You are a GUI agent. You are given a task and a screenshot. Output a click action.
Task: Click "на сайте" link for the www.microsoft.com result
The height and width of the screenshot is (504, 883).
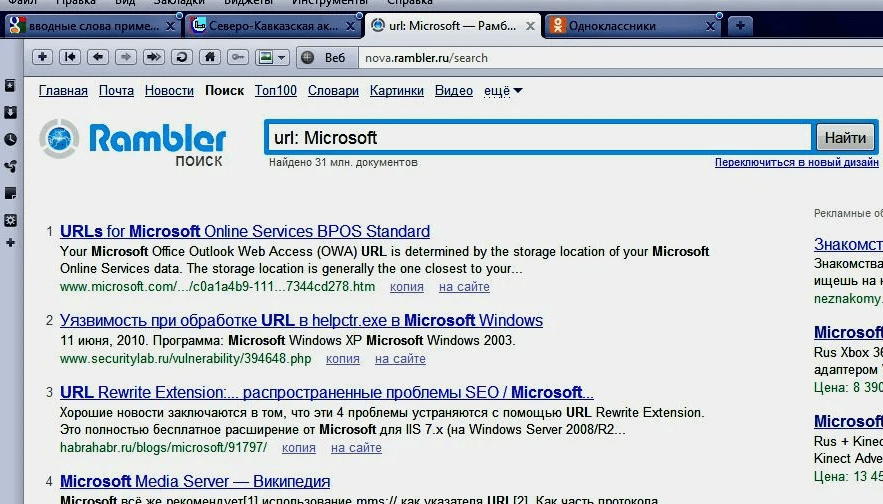point(464,287)
